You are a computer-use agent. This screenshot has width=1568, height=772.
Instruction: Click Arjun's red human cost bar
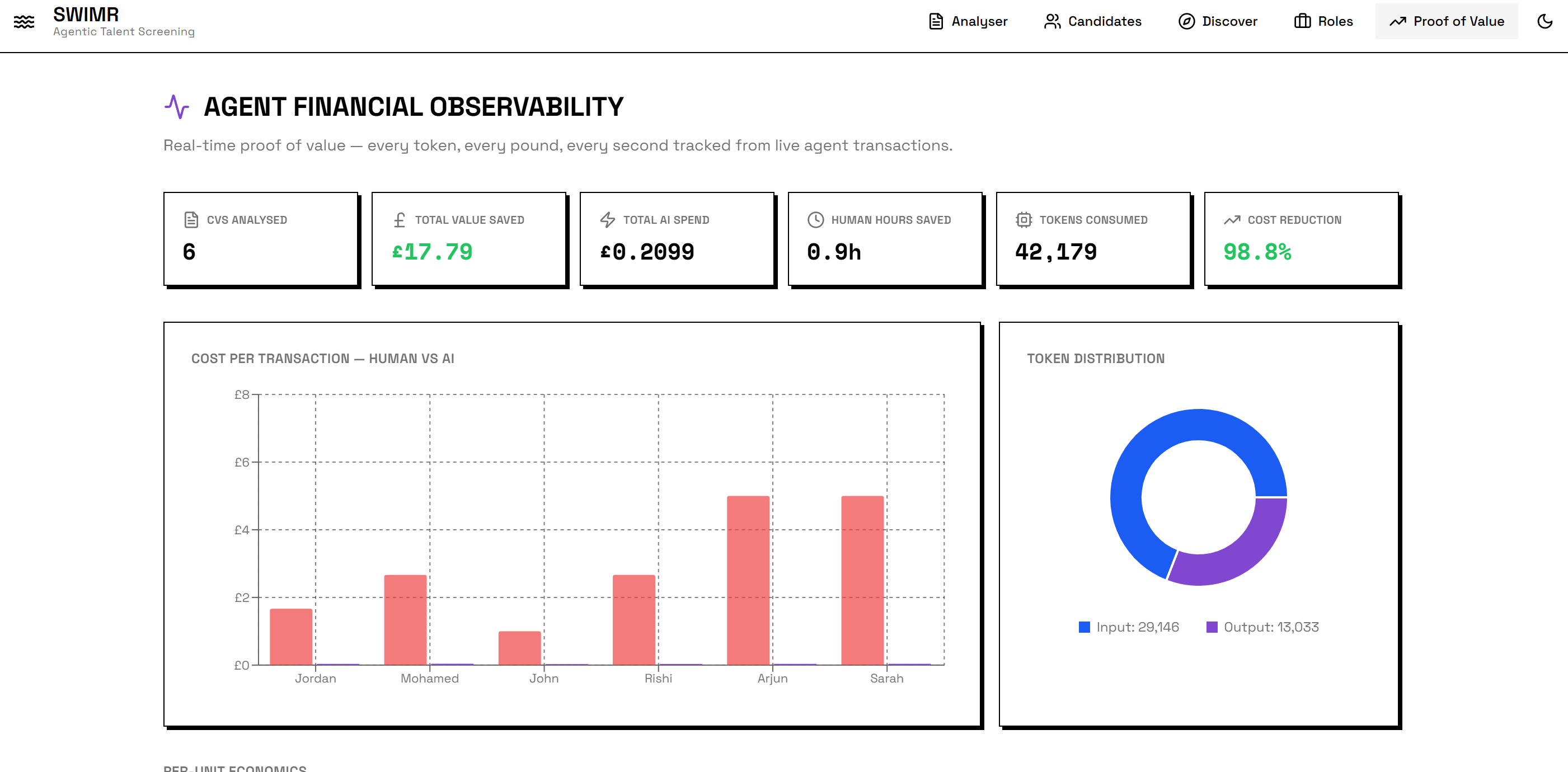pos(748,580)
